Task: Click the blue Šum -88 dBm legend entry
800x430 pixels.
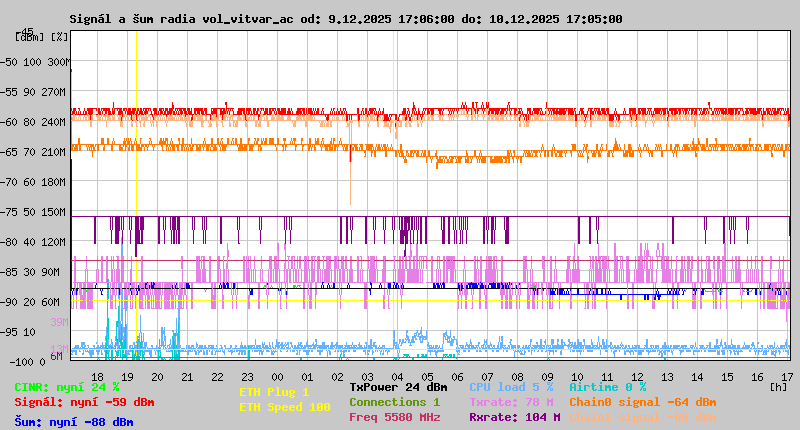Action: click(73, 422)
